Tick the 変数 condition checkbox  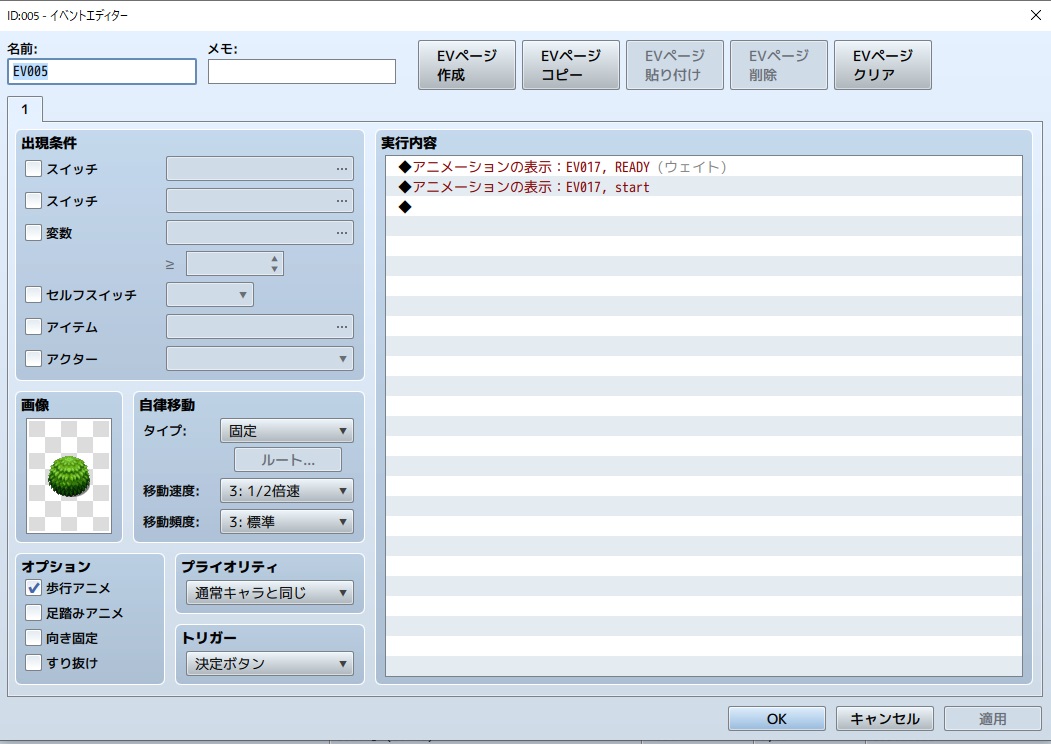click(x=34, y=232)
